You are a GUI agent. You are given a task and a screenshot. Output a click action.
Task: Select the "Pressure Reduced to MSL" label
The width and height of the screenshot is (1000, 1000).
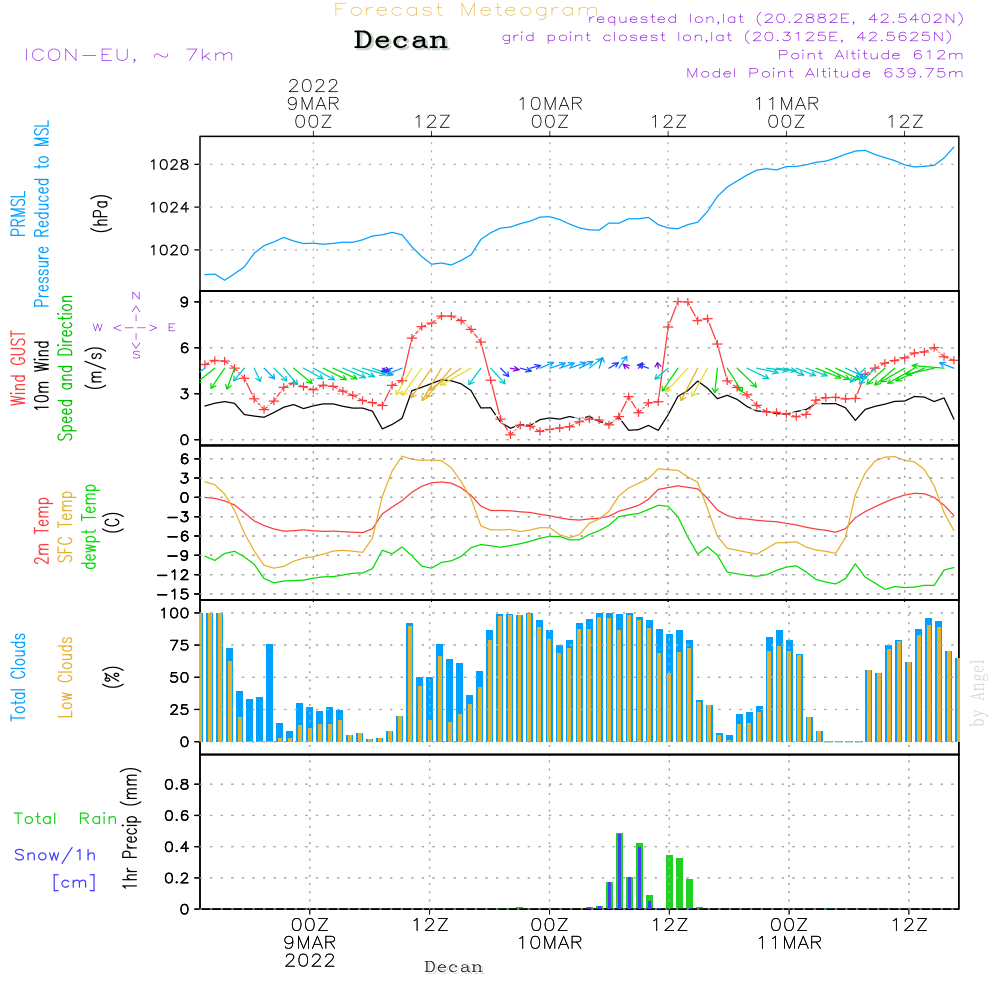[x=41, y=214]
